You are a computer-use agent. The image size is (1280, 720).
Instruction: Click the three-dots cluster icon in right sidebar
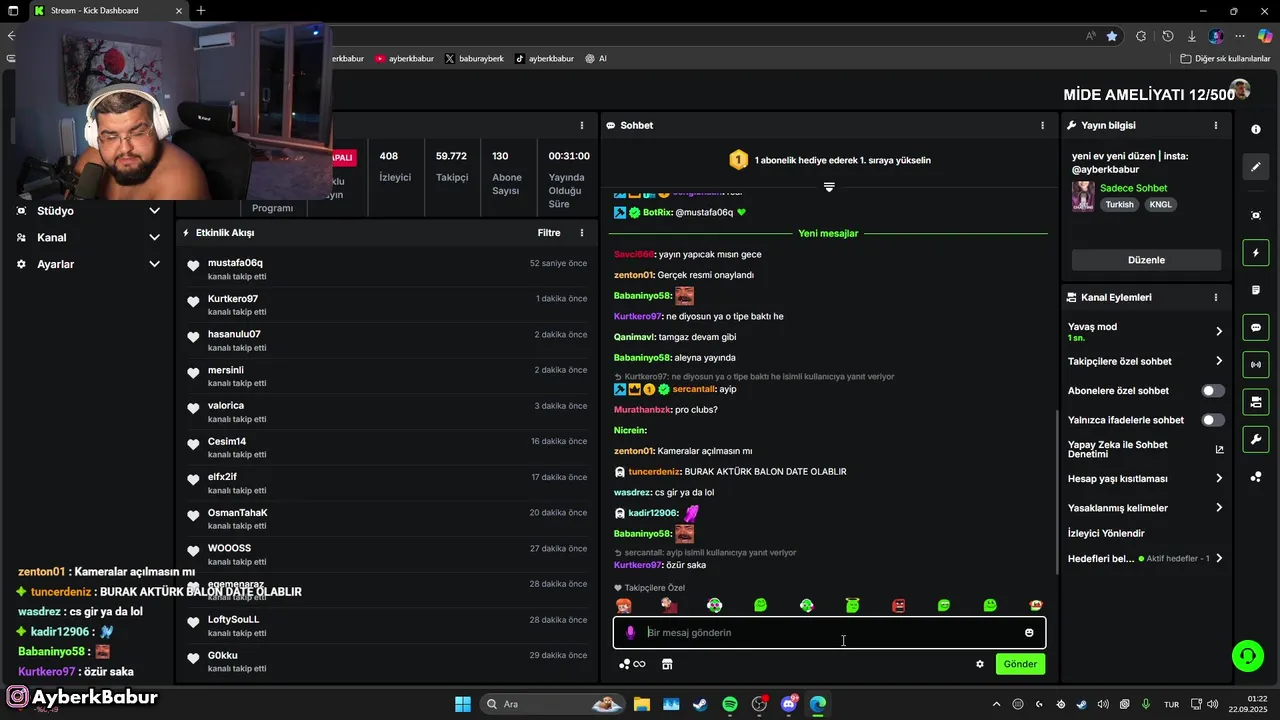pos(1256,477)
